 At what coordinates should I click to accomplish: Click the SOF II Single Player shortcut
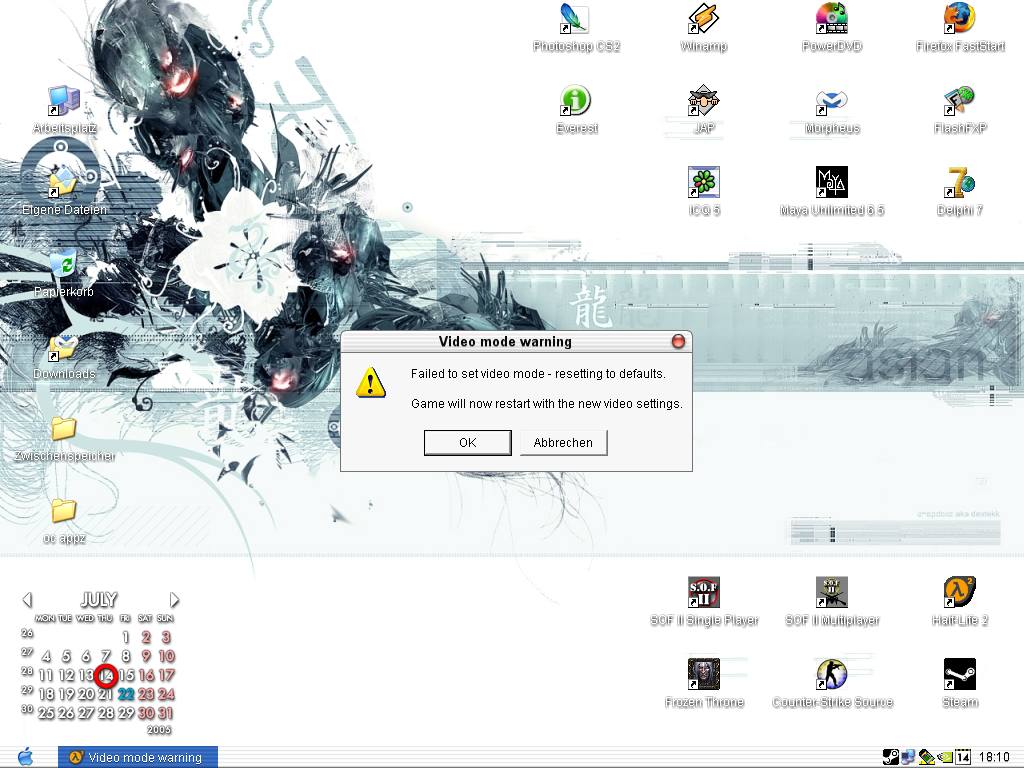point(703,592)
